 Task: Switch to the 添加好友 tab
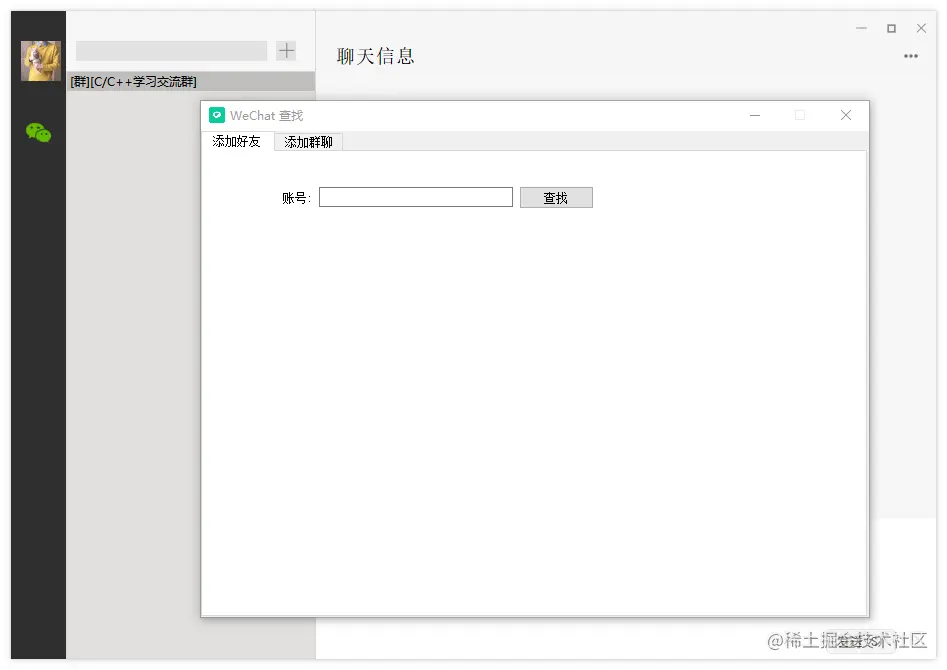pyautogui.click(x=236, y=142)
